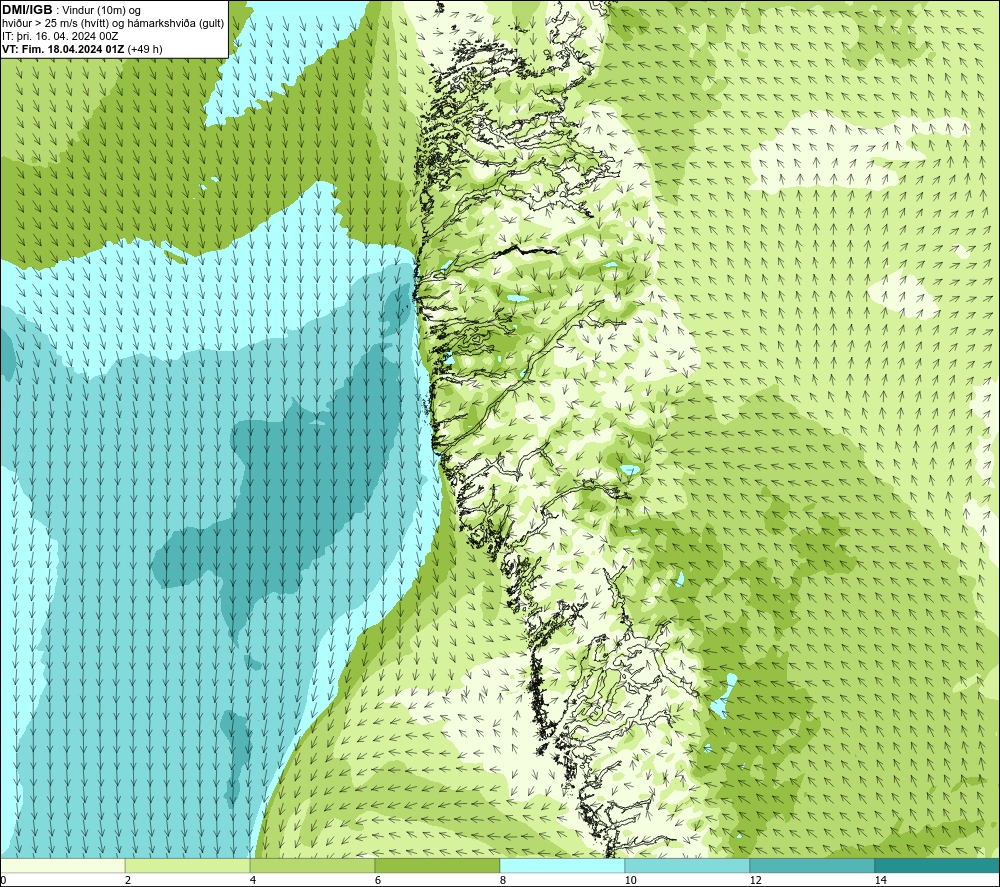Click the '10' label on the color scale
This screenshot has width=1000, height=887.
pyautogui.click(x=630, y=880)
